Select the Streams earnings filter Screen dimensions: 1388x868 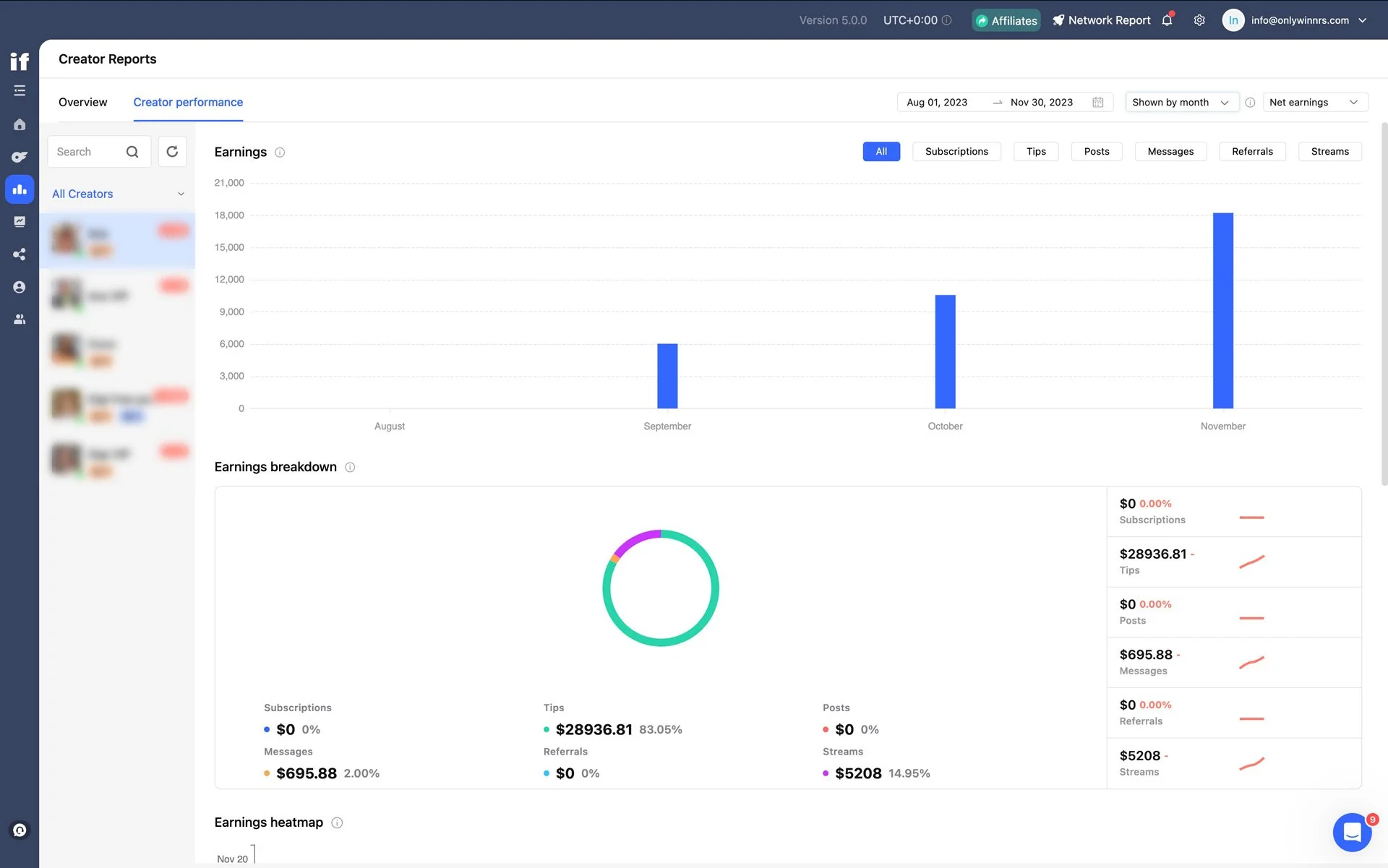[x=1329, y=152]
